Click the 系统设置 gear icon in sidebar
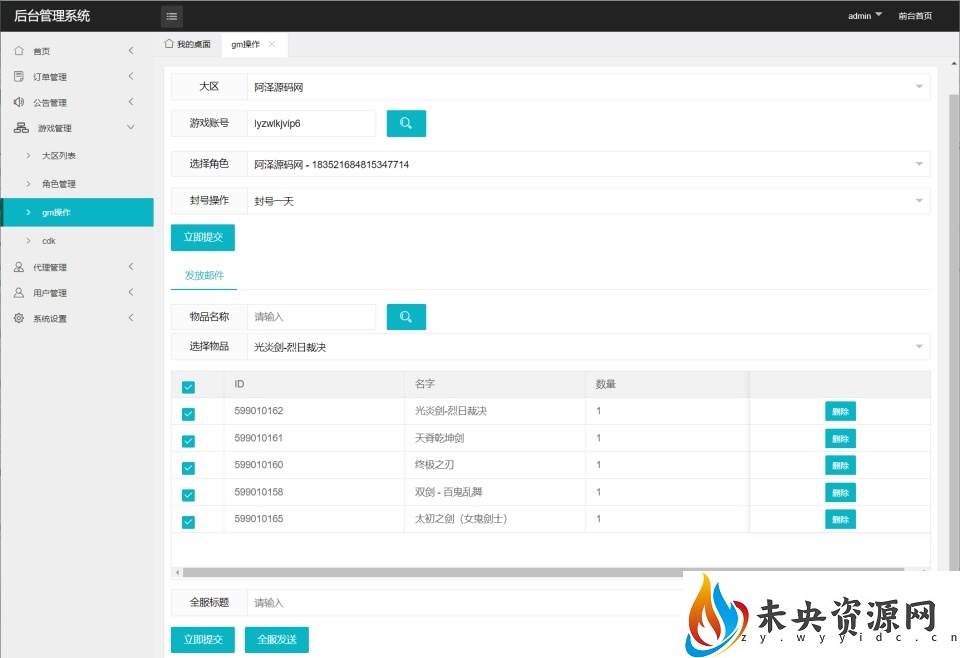960x658 pixels. (x=19, y=318)
